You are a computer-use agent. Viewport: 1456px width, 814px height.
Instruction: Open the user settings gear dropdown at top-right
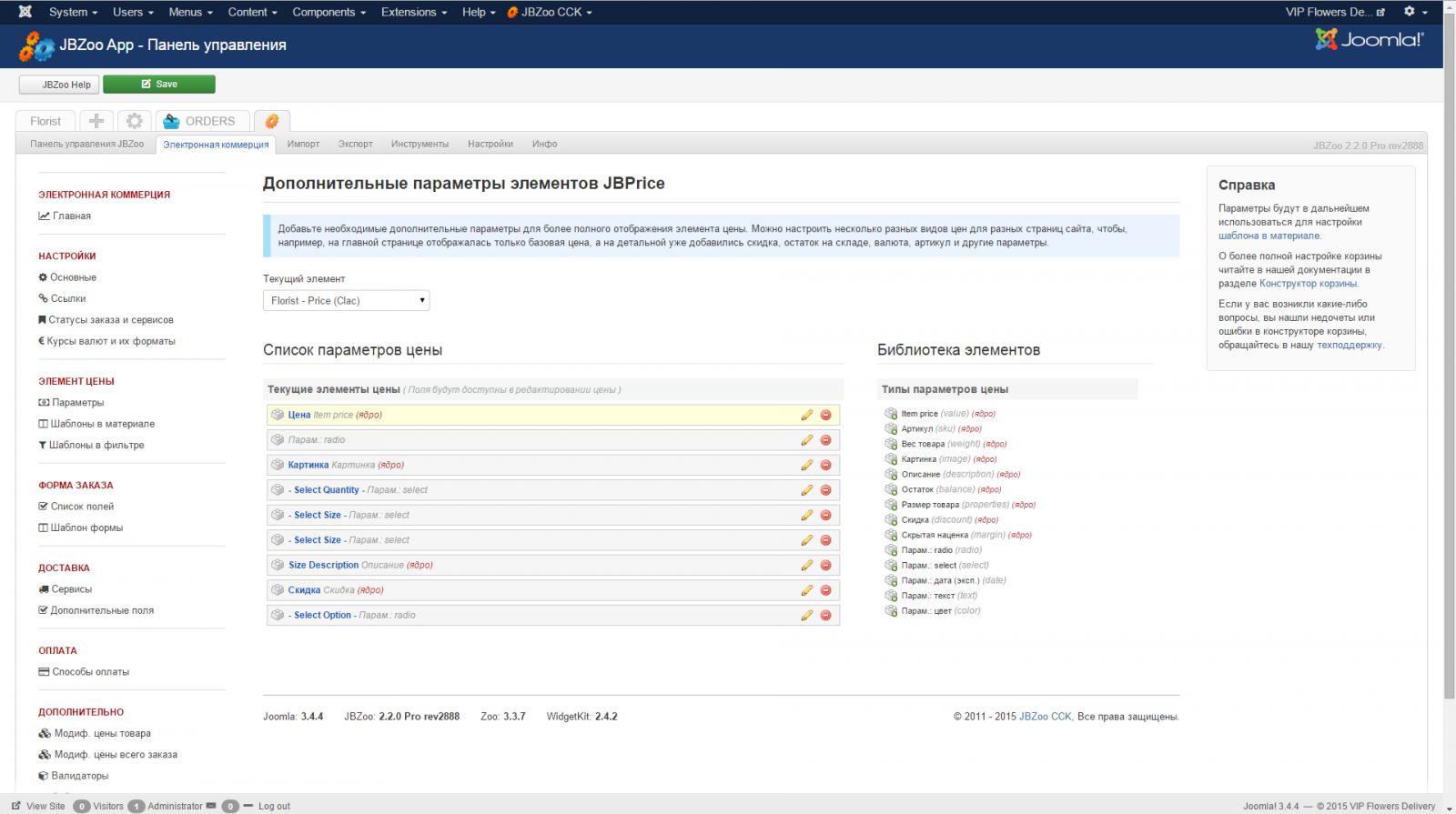[1414, 12]
